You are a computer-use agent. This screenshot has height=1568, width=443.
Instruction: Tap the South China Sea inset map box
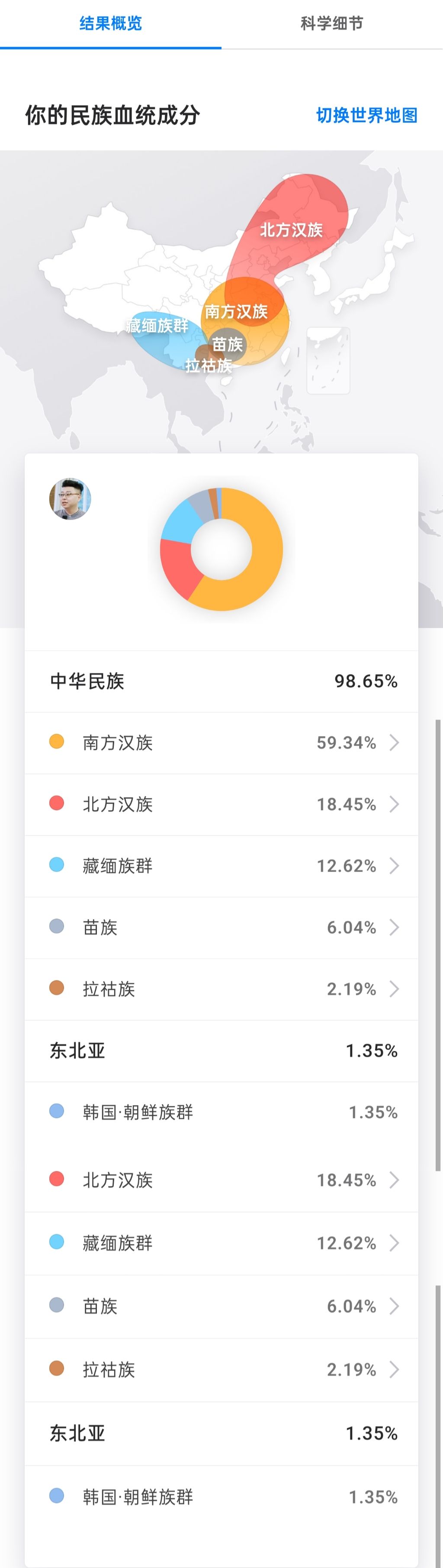[x=329, y=360]
